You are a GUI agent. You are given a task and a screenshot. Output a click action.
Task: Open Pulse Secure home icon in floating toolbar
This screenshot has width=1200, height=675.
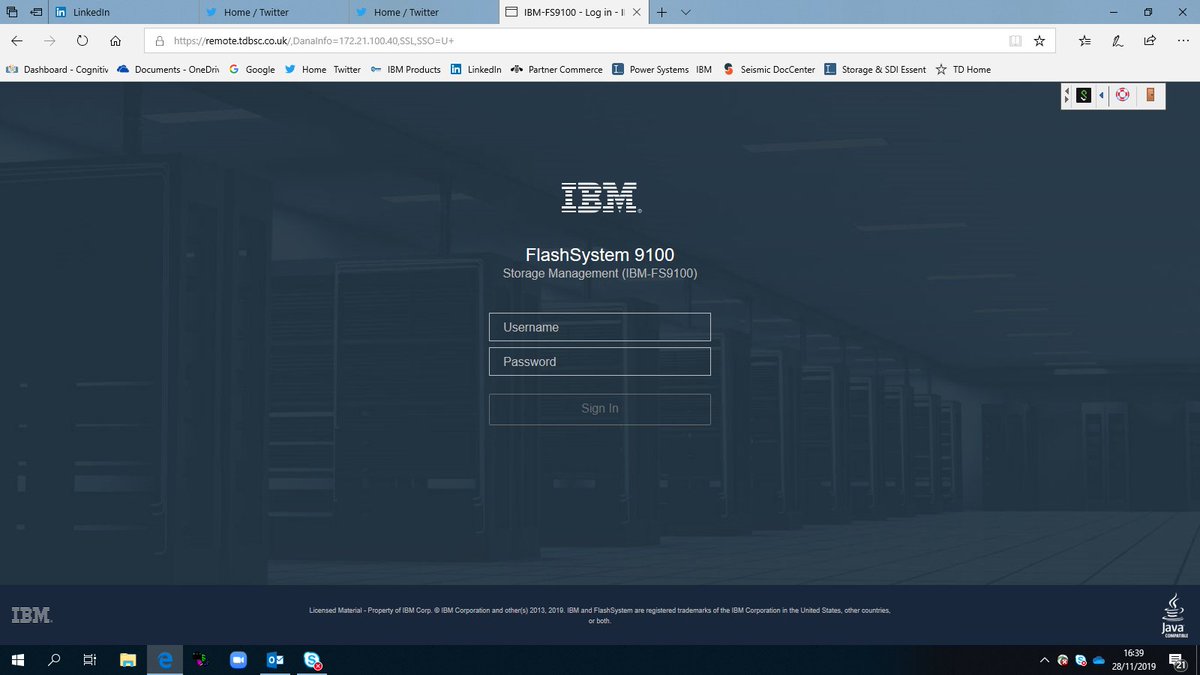pyautogui.click(x=1083, y=96)
